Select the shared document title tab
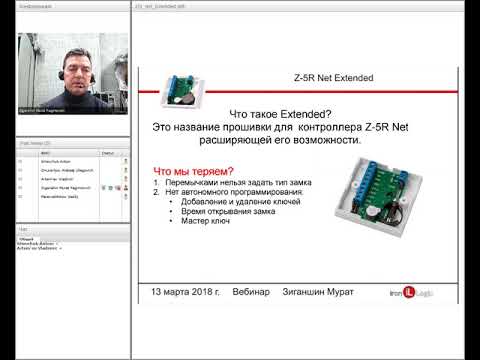 pos(159,6)
